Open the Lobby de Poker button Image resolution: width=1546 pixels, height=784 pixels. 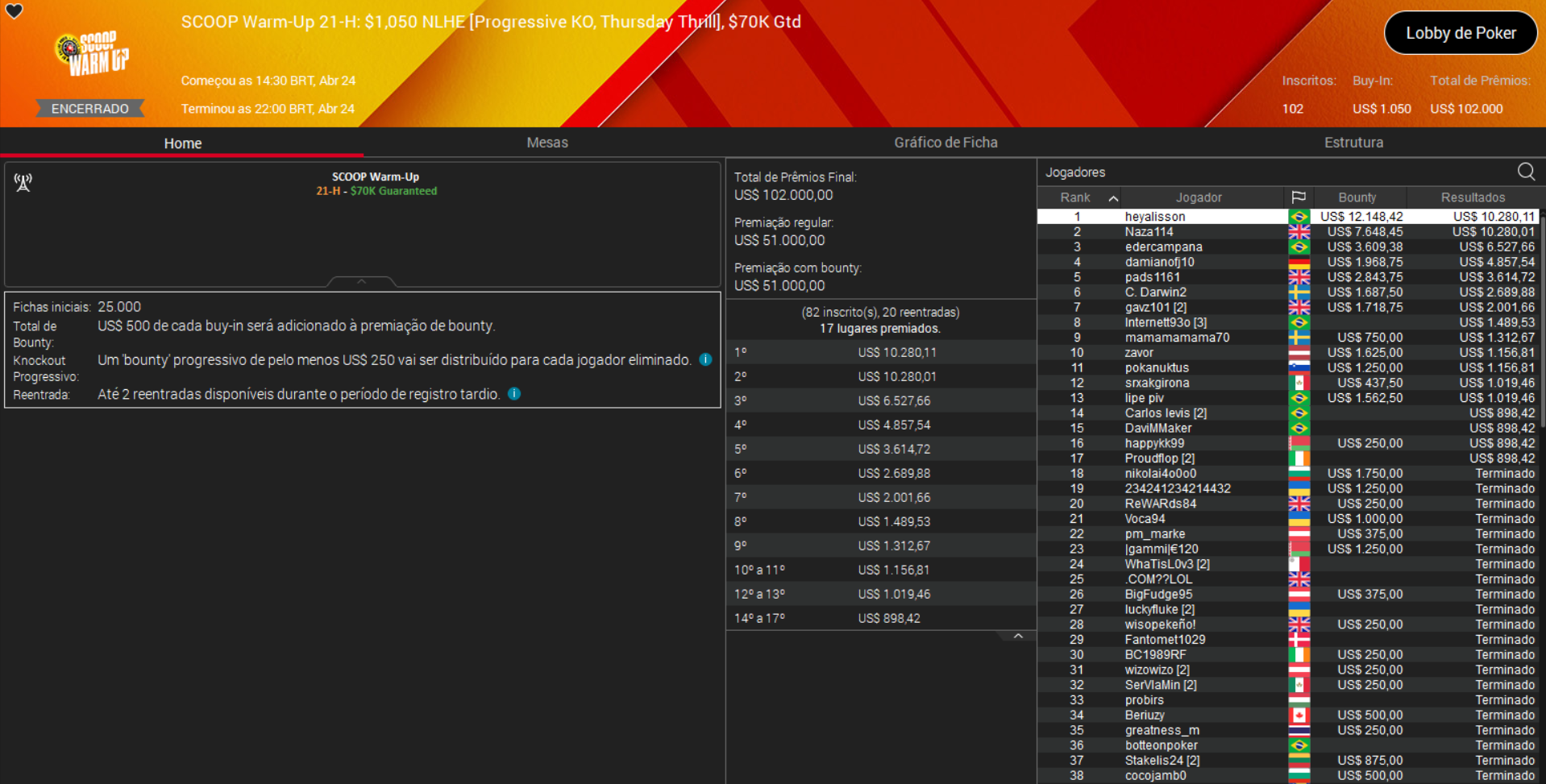[x=1461, y=33]
